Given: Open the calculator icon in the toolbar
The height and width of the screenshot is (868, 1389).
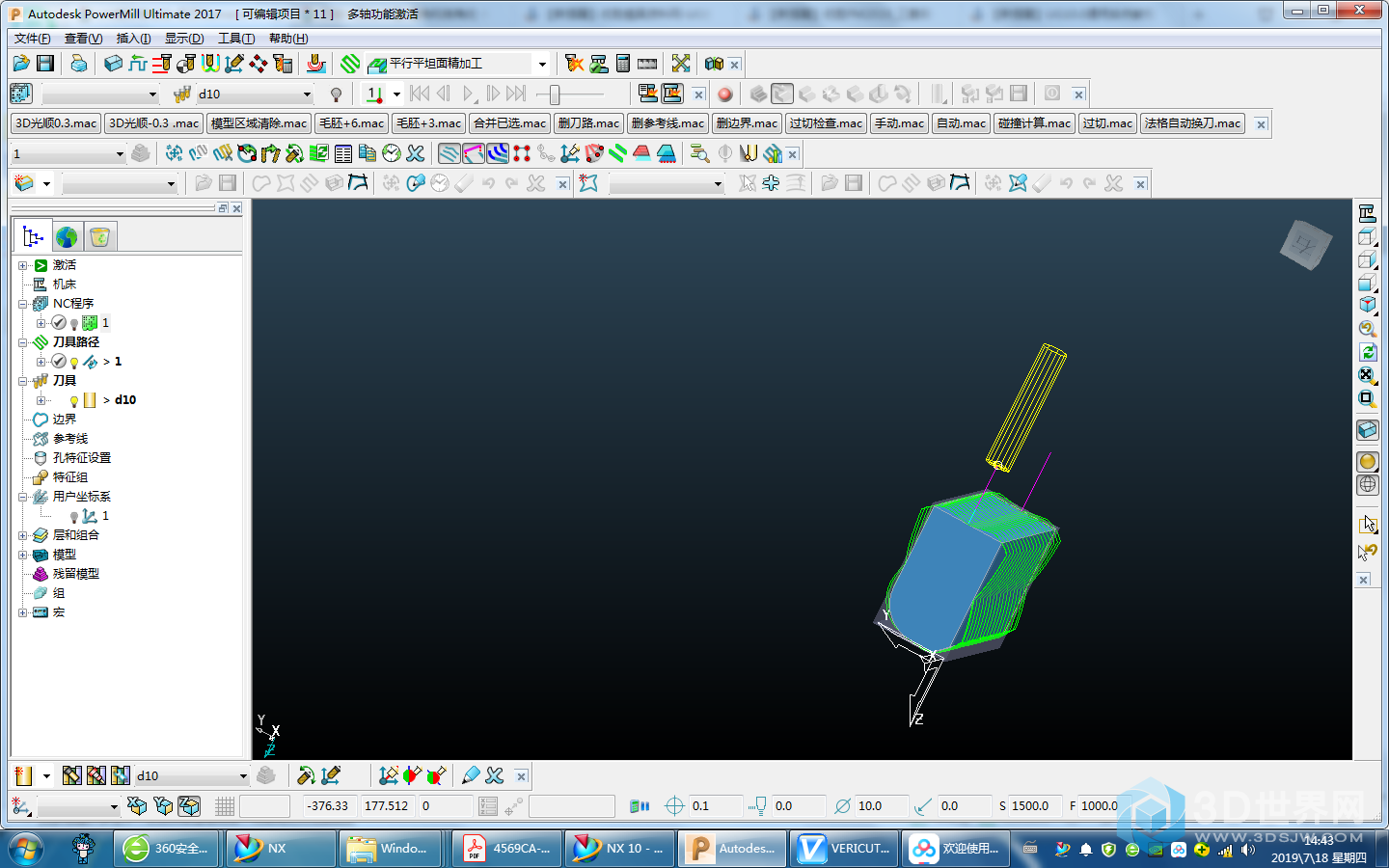Looking at the screenshot, I should [x=623, y=64].
